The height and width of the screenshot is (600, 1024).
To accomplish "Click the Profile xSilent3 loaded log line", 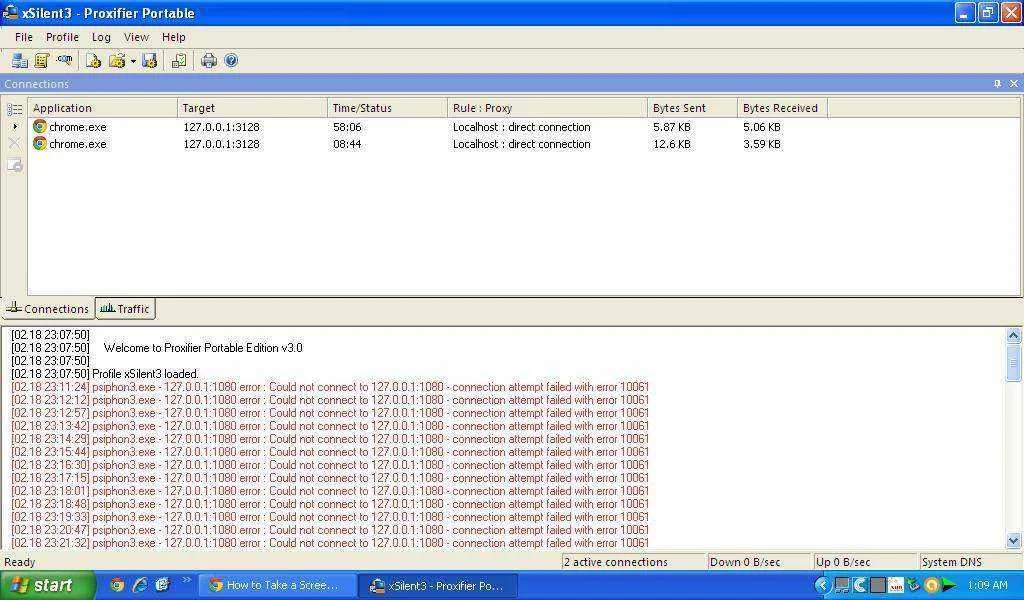I will coord(104,374).
